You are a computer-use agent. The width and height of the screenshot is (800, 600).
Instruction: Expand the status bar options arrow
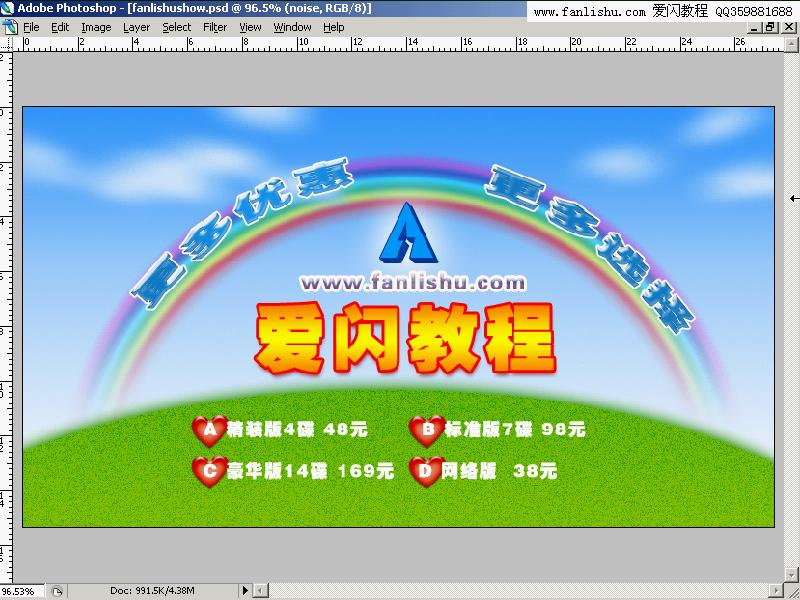(245, 591)
